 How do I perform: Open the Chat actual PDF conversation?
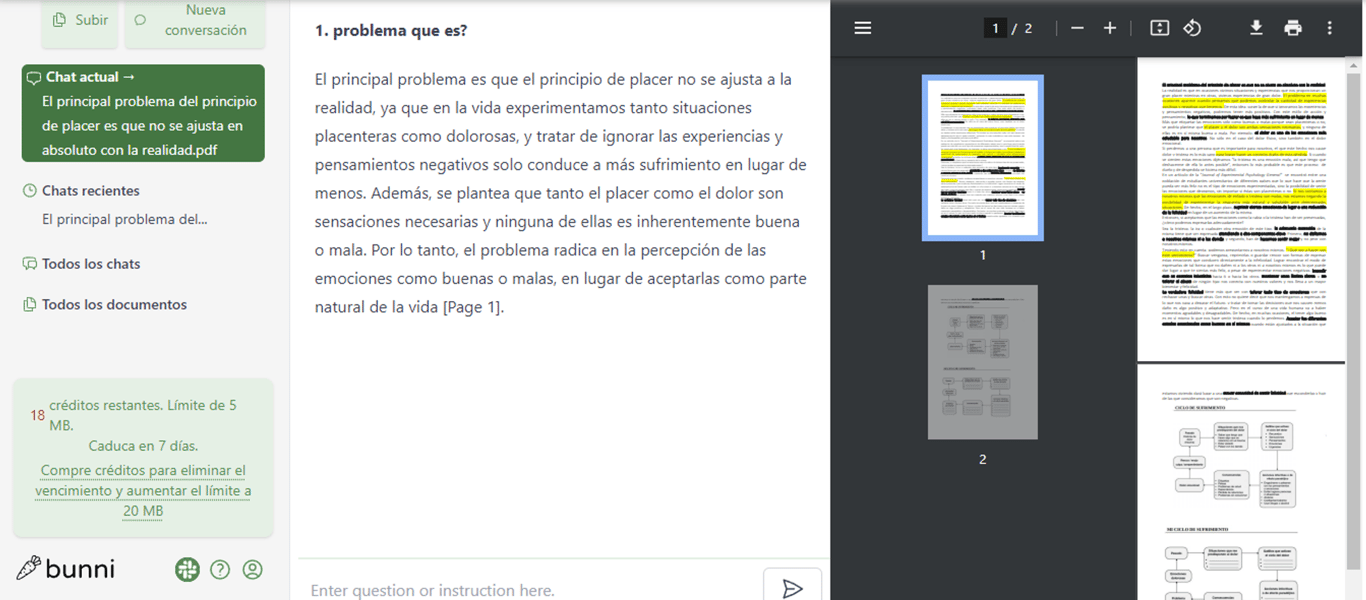pyautogui.click(x=143, y=113)
